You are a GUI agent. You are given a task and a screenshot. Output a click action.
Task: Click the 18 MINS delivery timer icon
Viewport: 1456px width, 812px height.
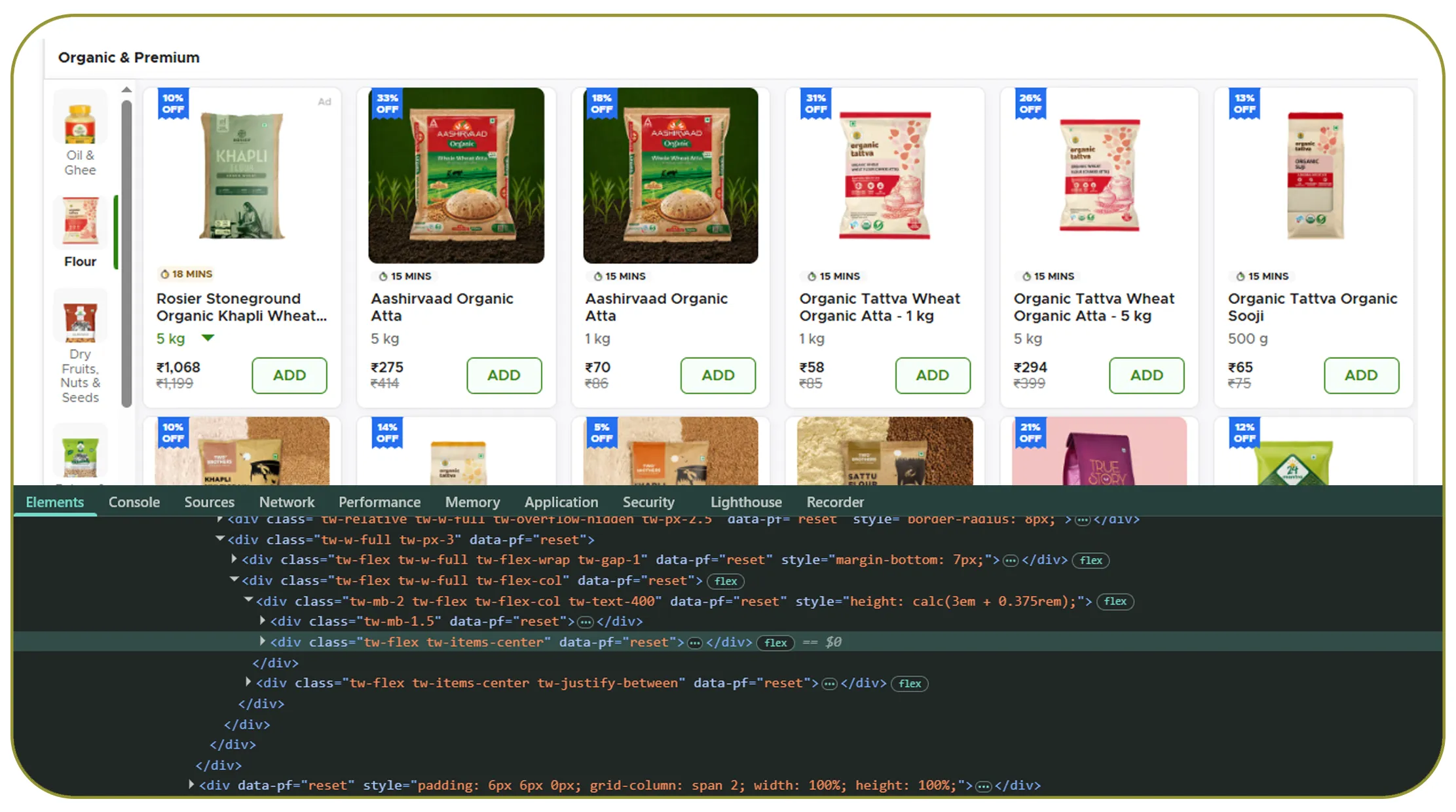[165, 274]
